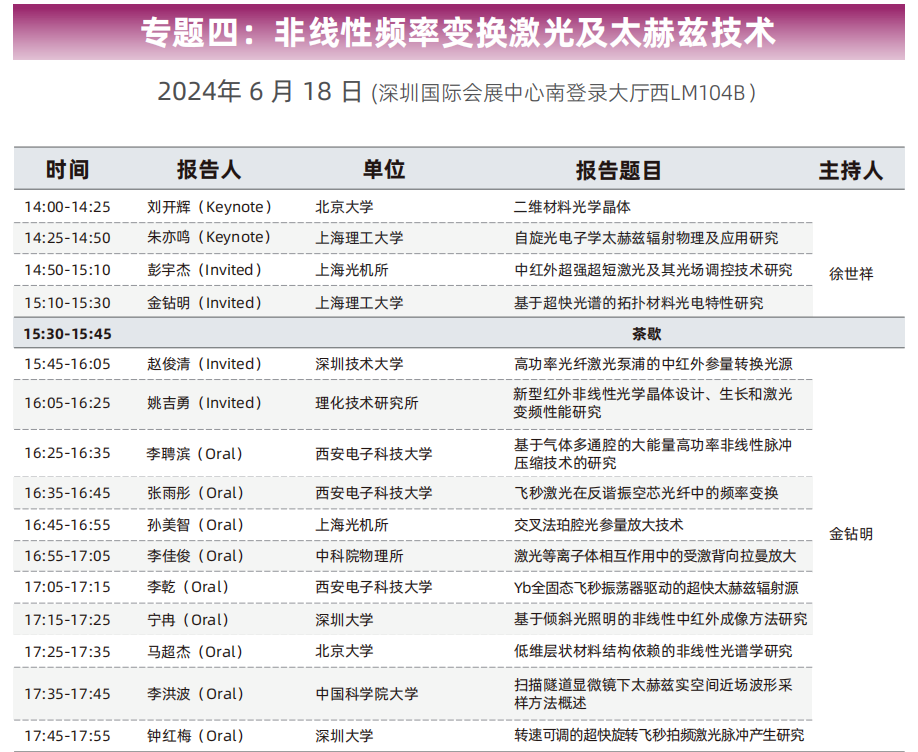Screen dimensions: 918x752
Task: Select speaker 马超杰 (Oral)
Action: 196,652
